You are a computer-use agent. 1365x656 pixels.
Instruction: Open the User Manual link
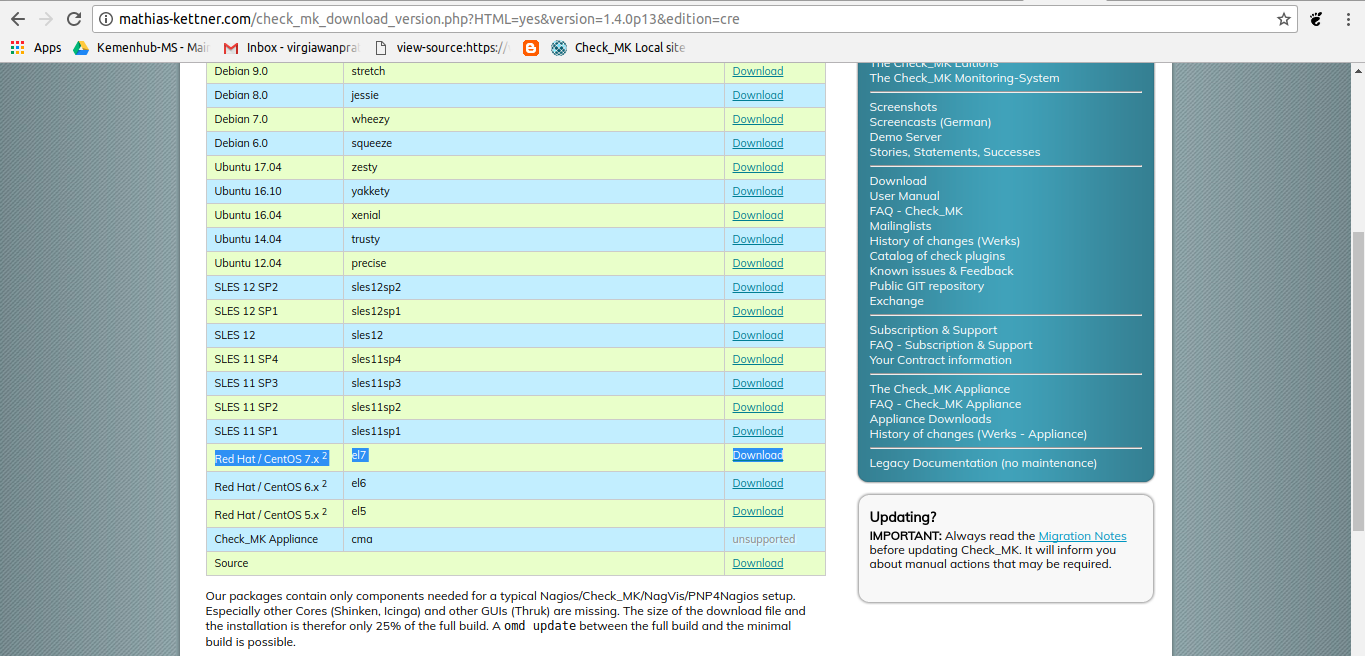904,196
